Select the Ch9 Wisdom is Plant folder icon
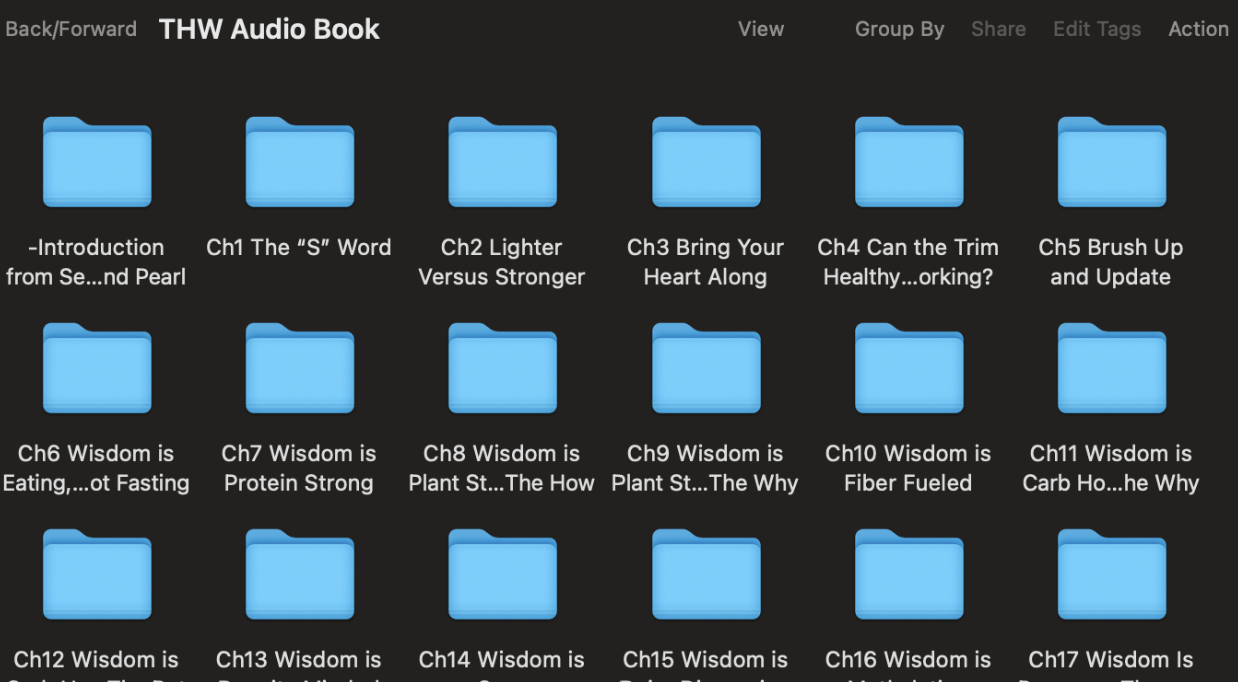Viewport: 1238px width, 682px height. [706, 368]
